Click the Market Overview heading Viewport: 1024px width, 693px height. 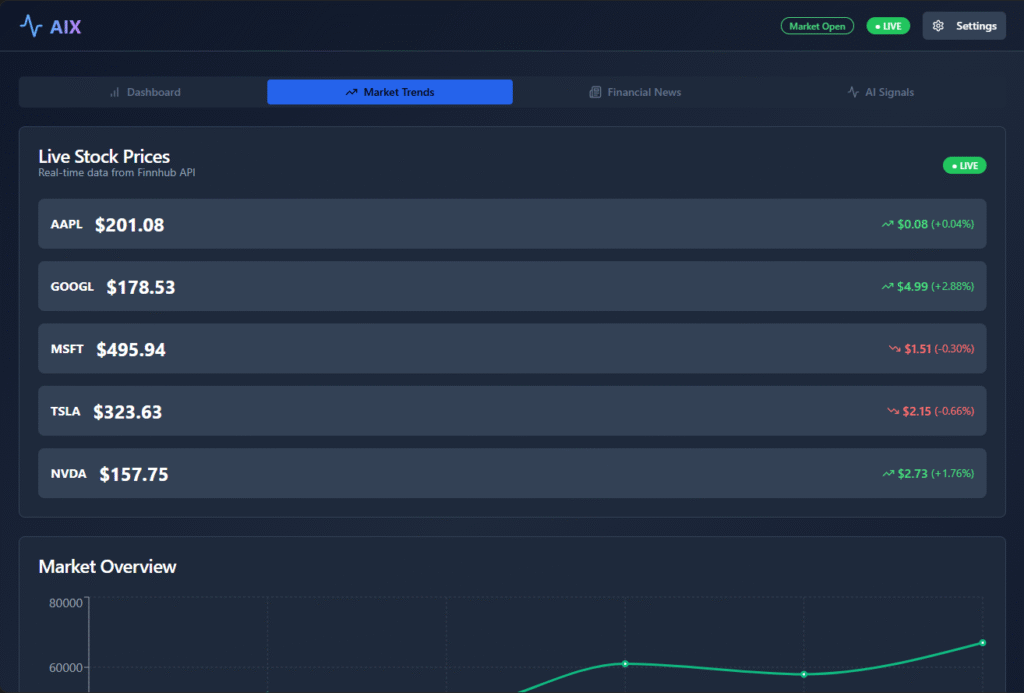[x=107, y=566]
